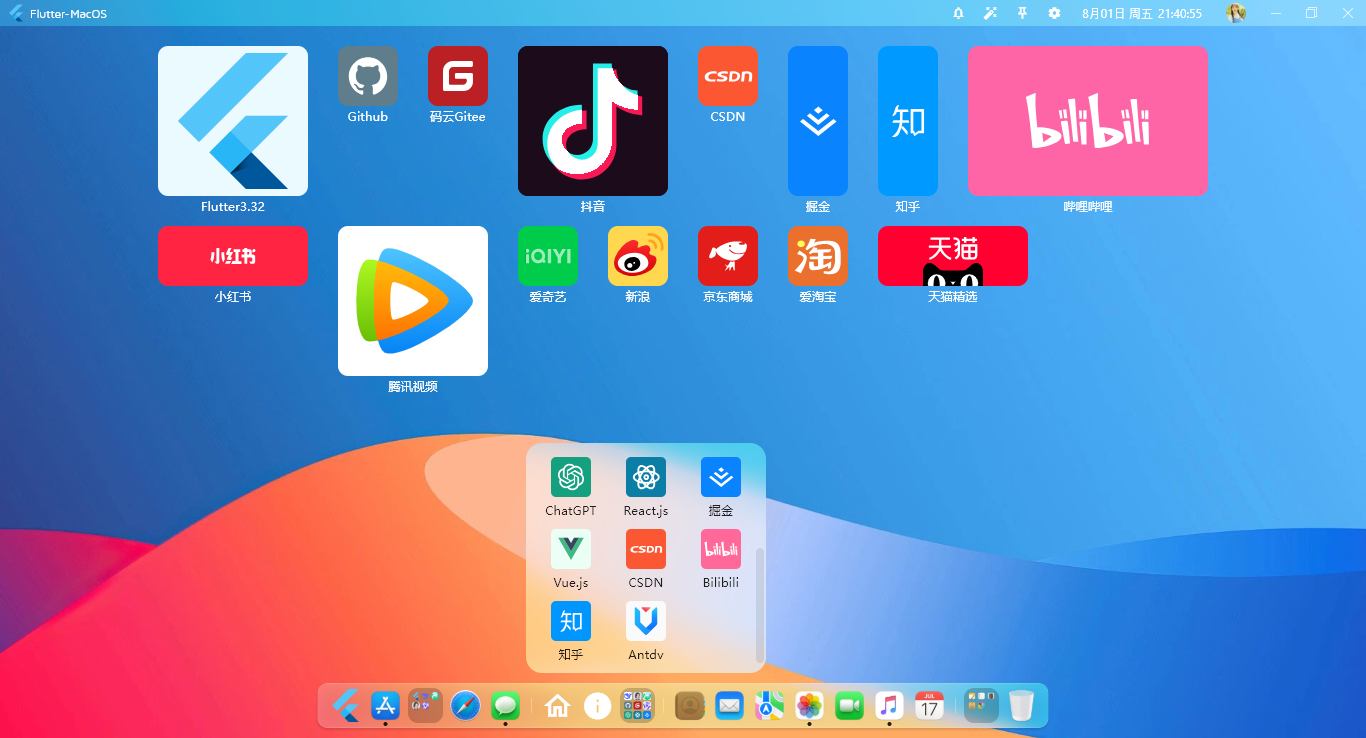Launch Bilibili (哔哩哔哩) from the desktop
The image size is (1366, 738).
point(1086,120)
